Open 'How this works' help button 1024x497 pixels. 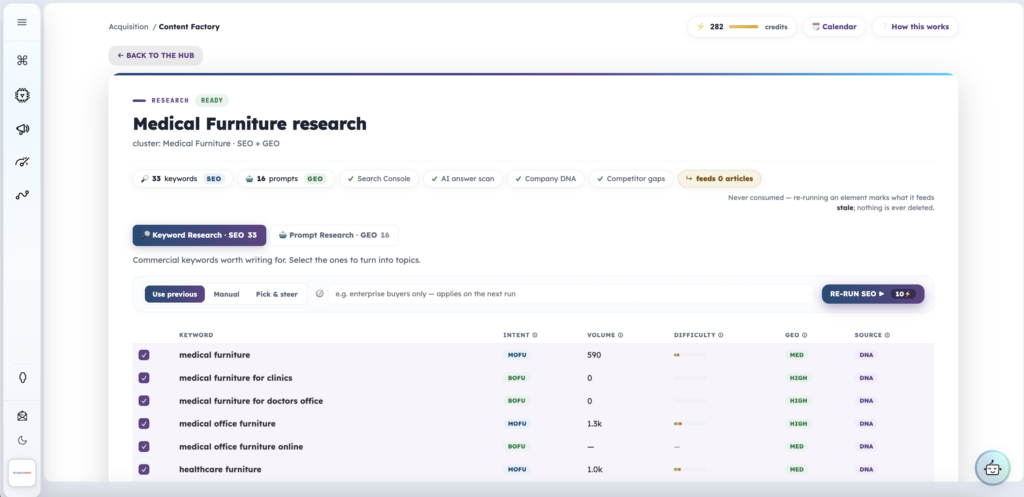click(x=914, y=27)
